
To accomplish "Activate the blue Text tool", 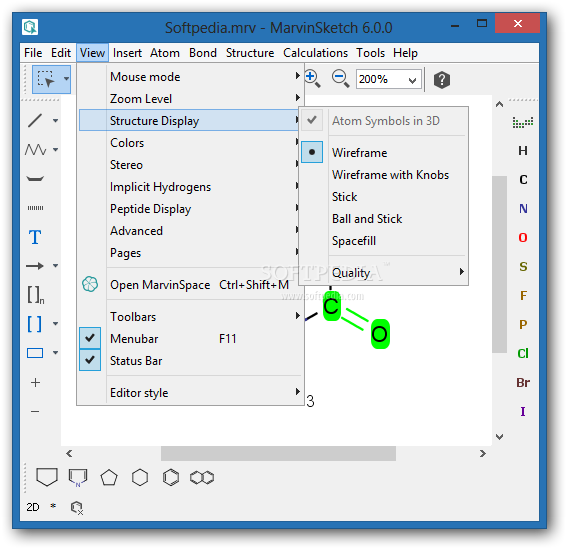I will point(35,237).
